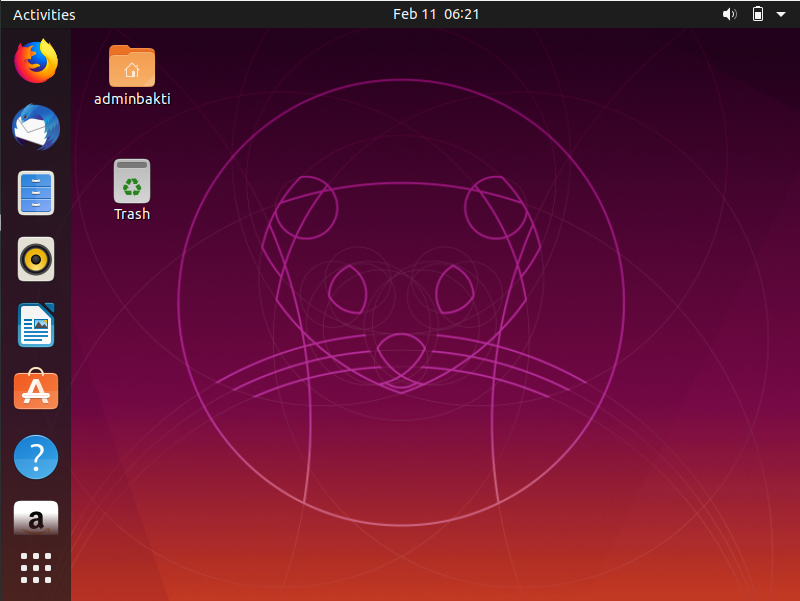Click the desktop wallpaper mascot artwork
Screen dimensions: 800x601
pyautogui.click(x=400, y=300)
